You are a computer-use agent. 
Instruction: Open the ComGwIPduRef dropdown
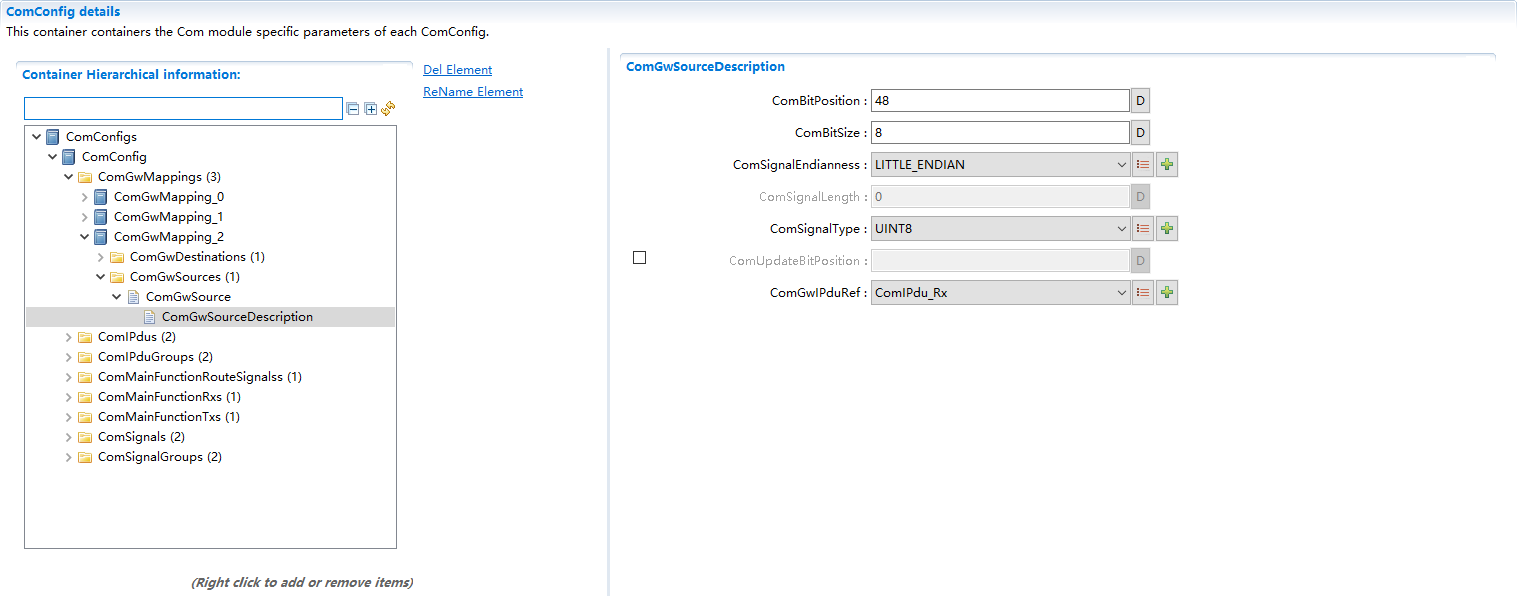(1000, 293)
